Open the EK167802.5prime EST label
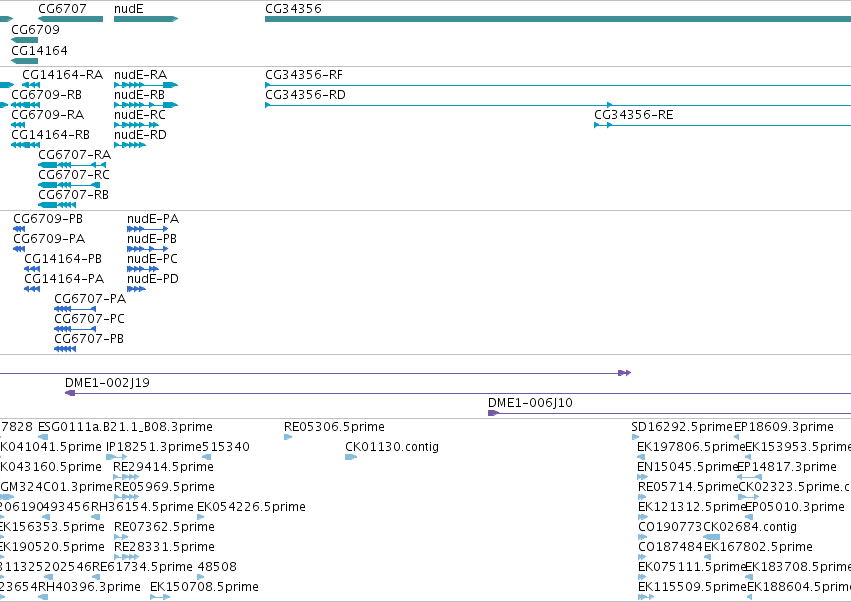Screen dimensions: 851x602 758,547
